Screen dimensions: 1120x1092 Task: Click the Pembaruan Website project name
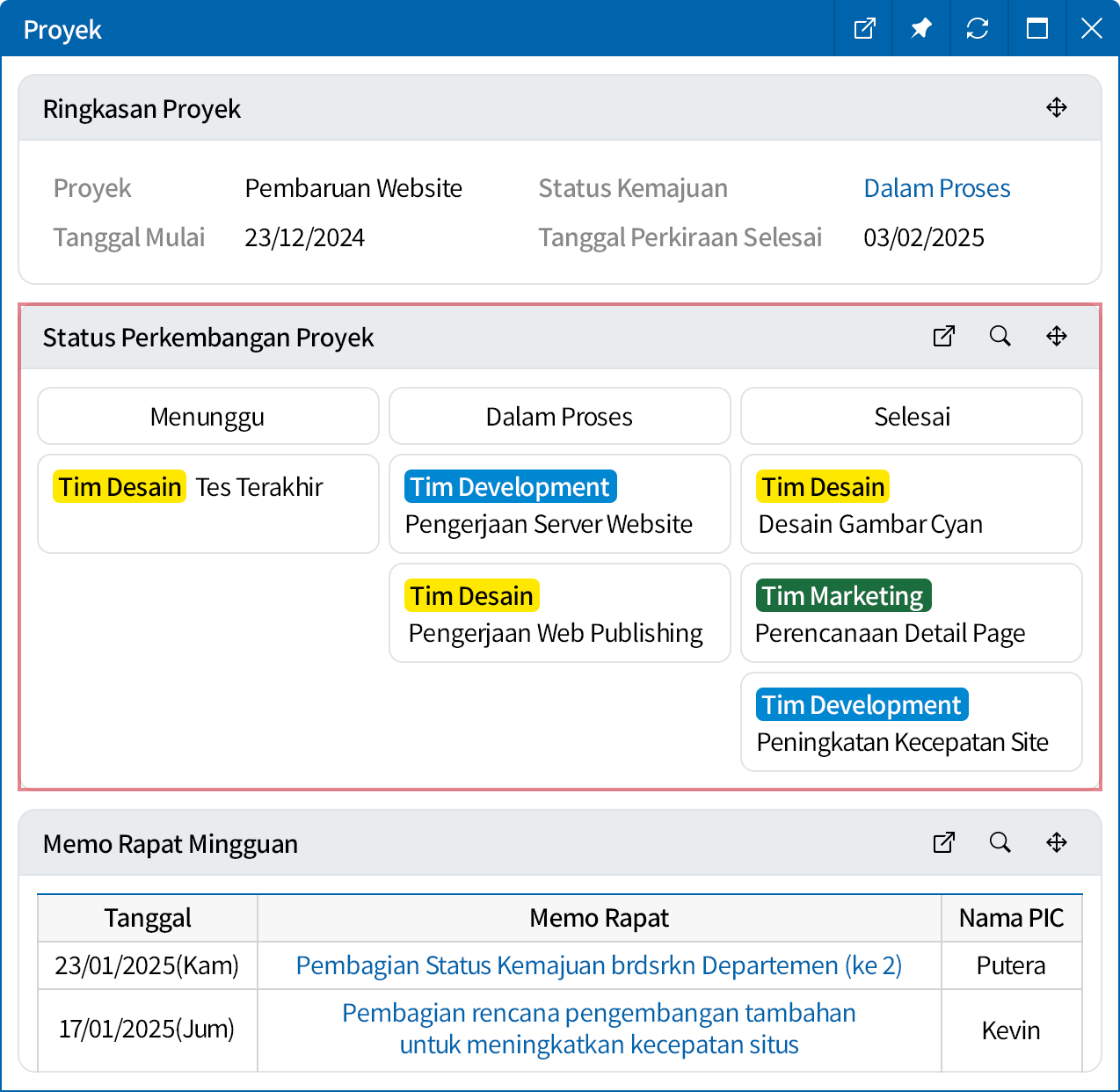click(x=353, y=188)
